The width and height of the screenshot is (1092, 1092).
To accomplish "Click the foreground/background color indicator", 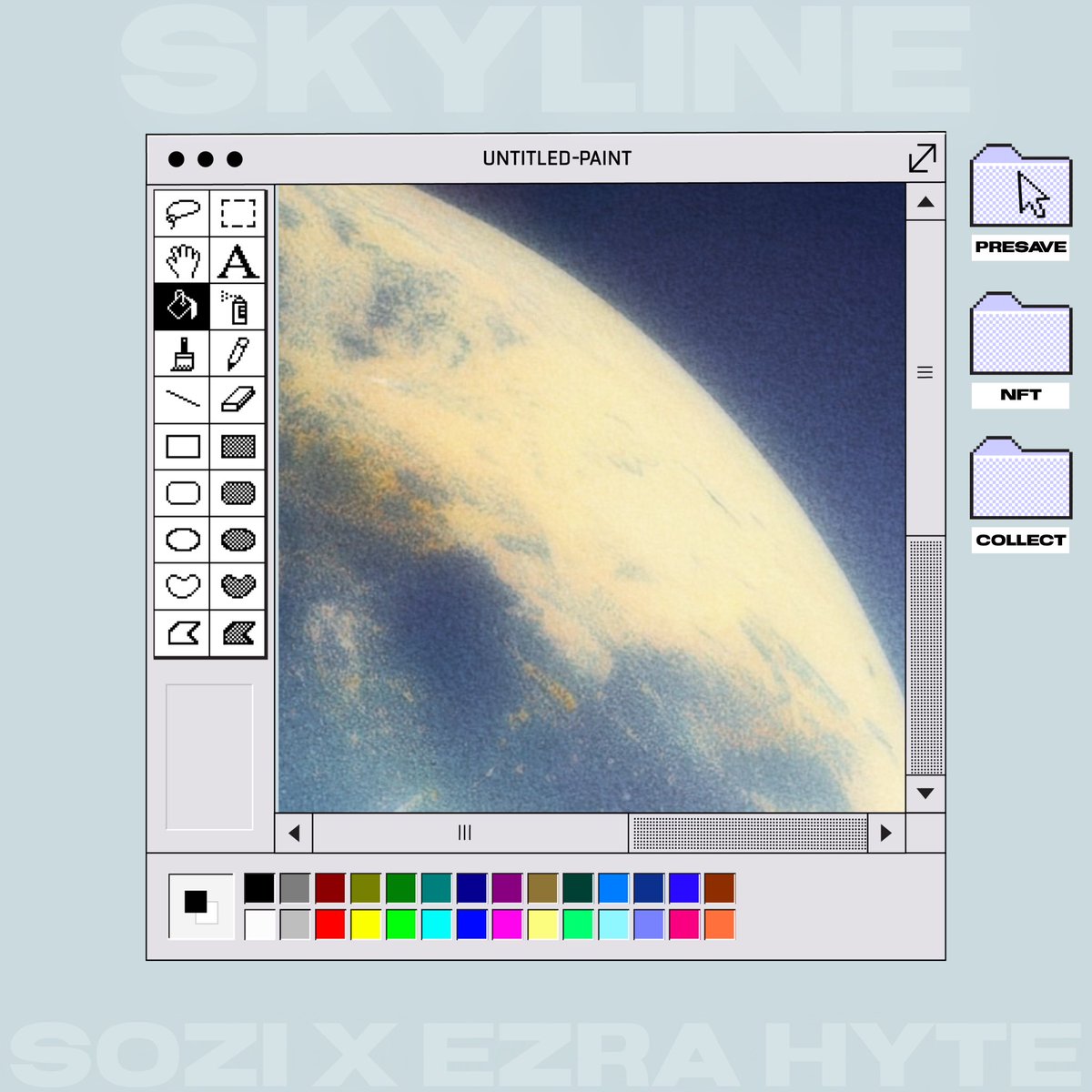I will [x=201, y=906].
